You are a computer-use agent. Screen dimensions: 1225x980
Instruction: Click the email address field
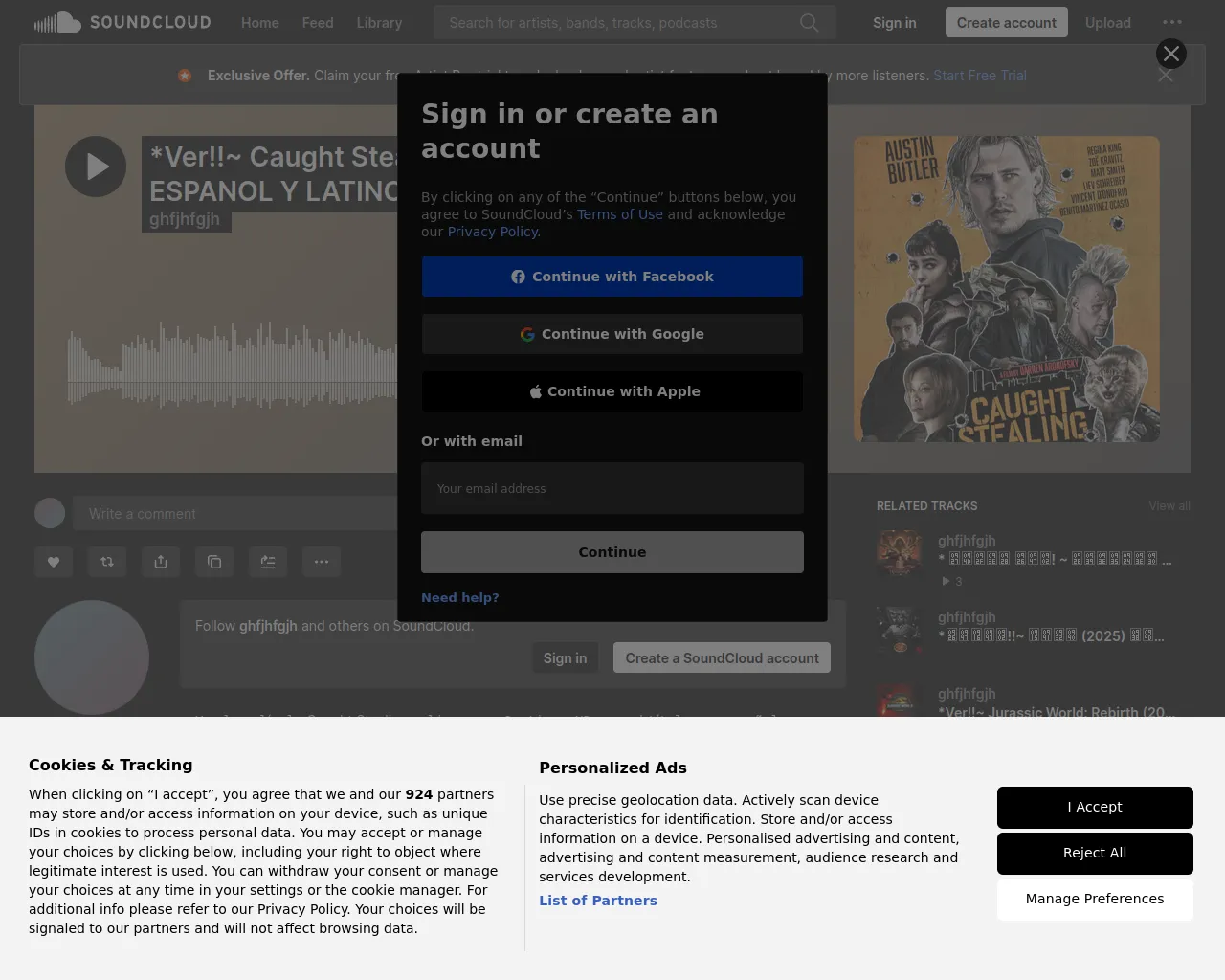[x=612, y=488]
